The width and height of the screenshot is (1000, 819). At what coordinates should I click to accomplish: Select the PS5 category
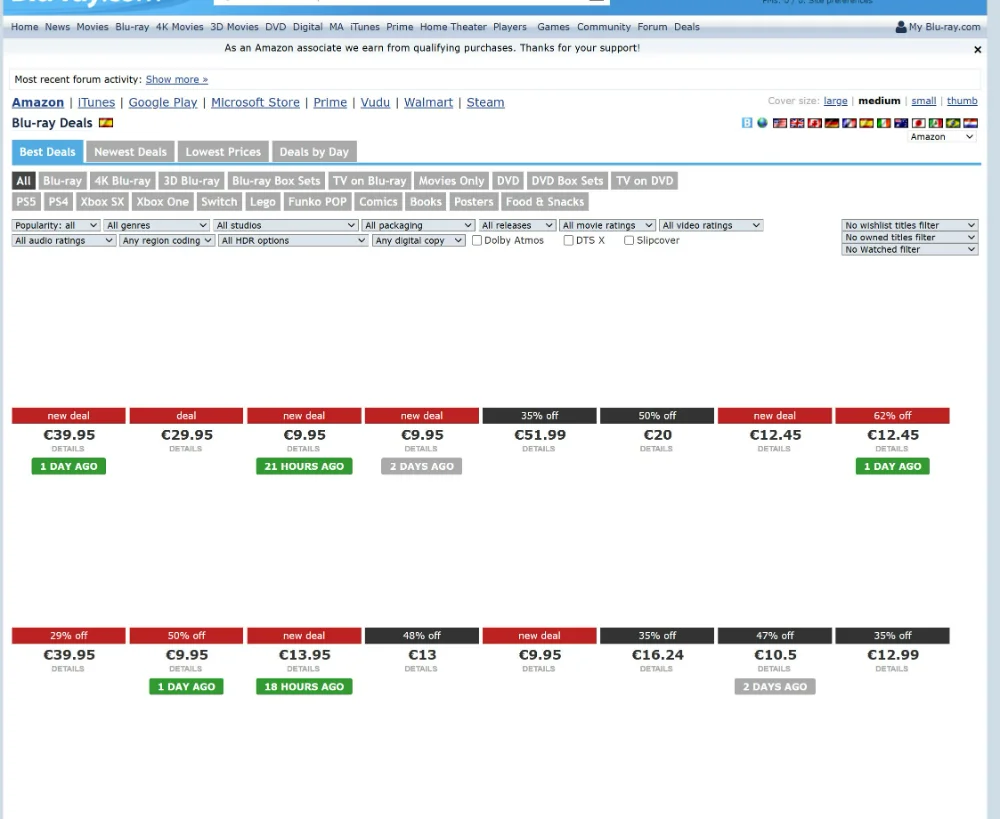[26, 202]
